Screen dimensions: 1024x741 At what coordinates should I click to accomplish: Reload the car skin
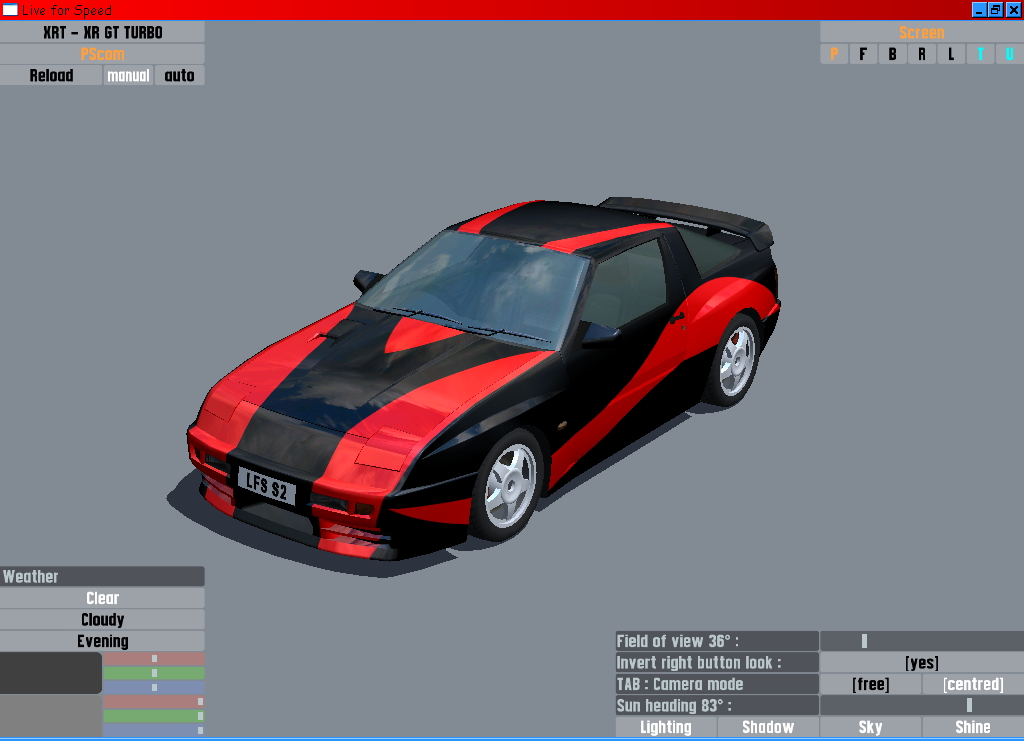51,75
